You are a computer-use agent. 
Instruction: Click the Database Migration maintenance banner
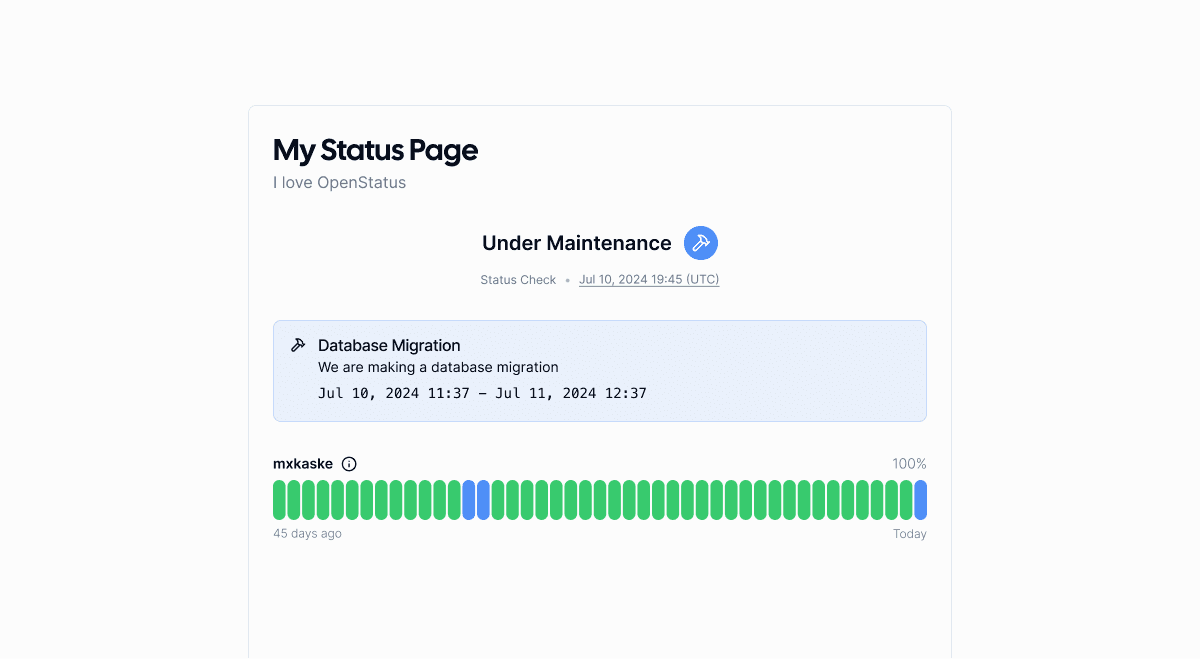pos(600,370)
